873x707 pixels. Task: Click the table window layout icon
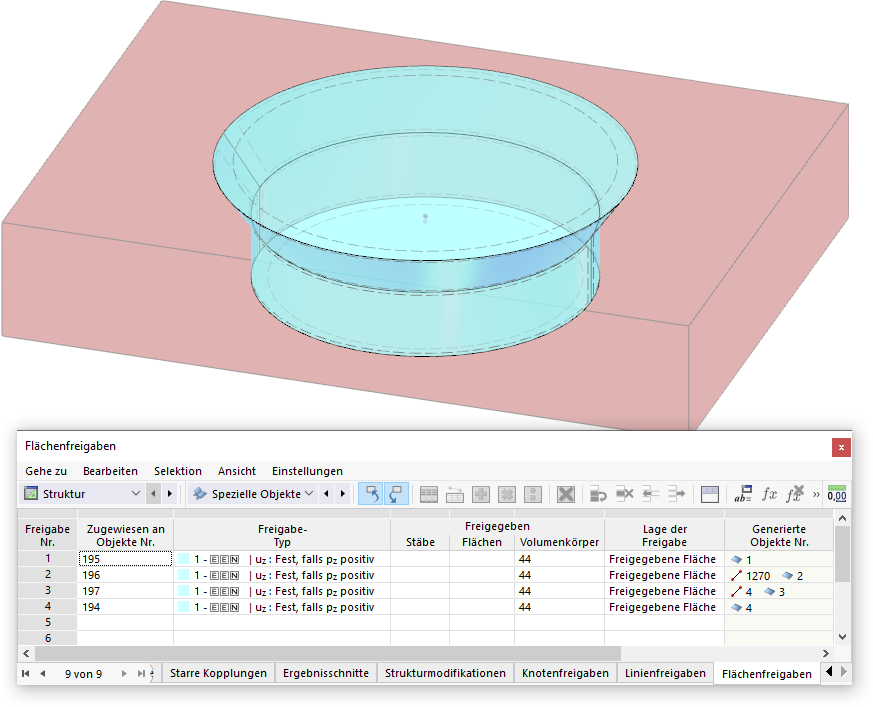point(710,494)
